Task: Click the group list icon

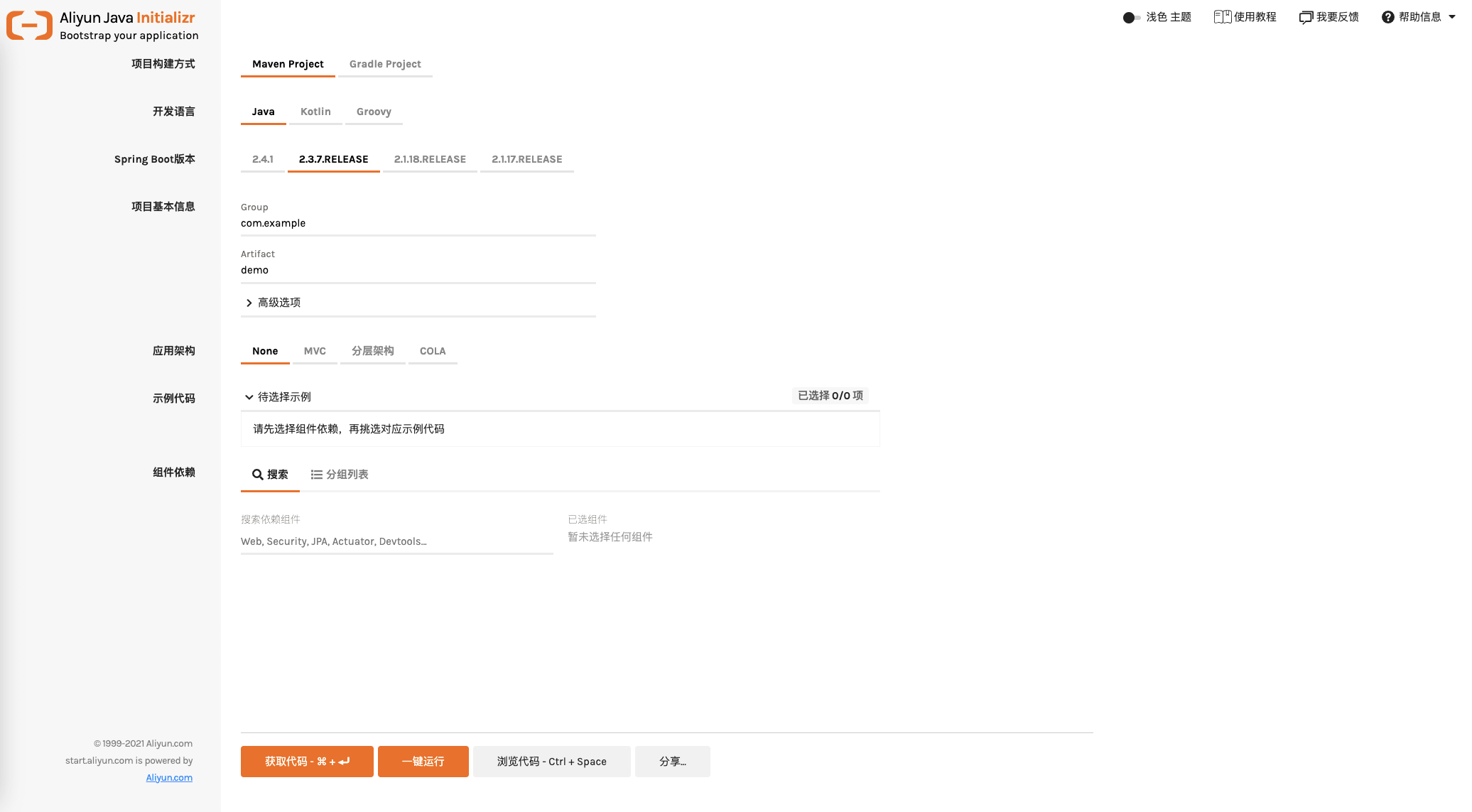Action: (317, 475)
